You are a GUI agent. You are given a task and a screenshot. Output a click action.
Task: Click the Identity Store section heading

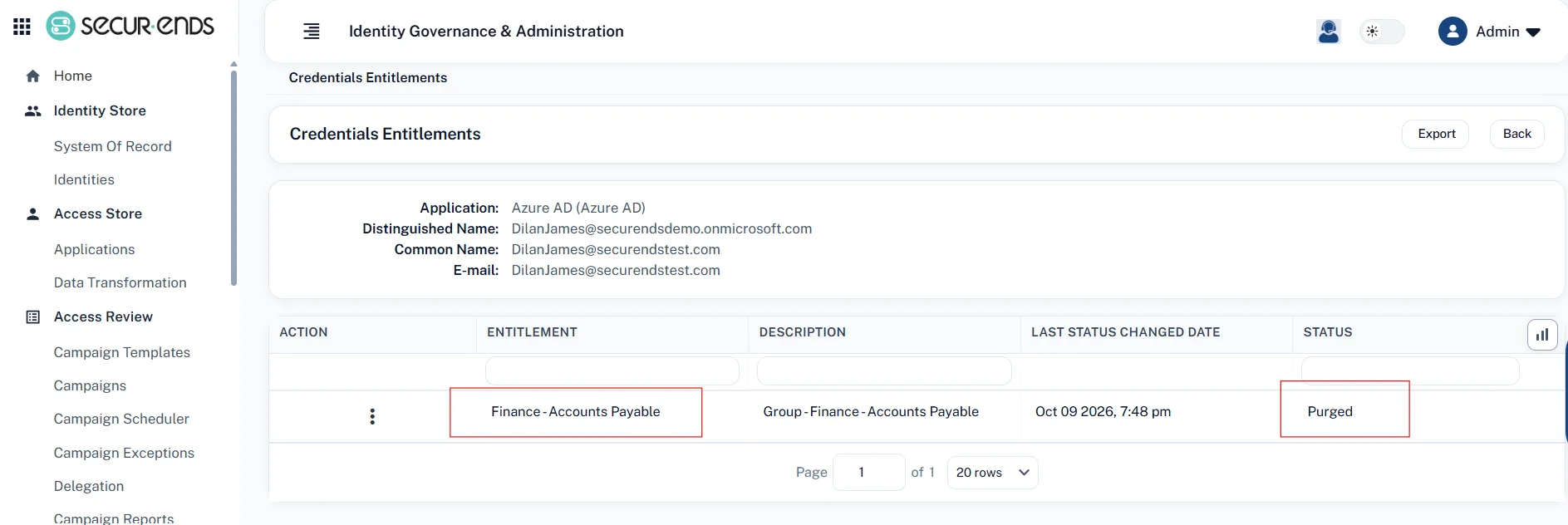(100, 110)
